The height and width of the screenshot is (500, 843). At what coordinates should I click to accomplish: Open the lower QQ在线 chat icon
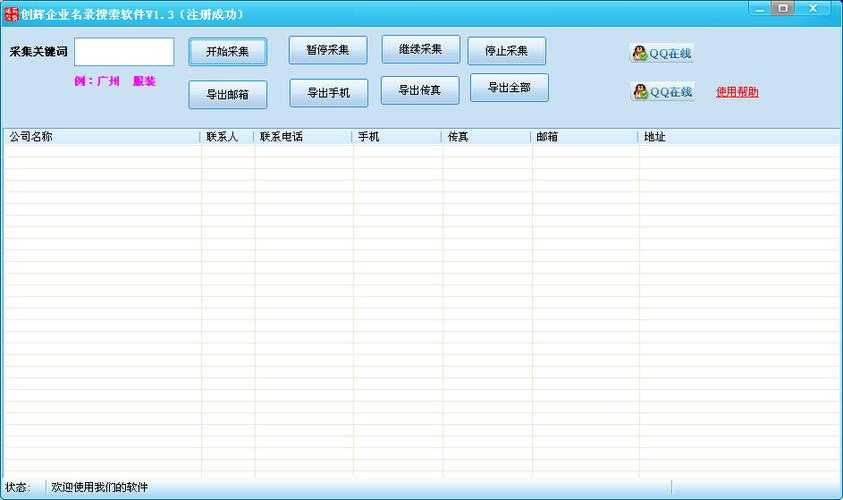(662, 91)
